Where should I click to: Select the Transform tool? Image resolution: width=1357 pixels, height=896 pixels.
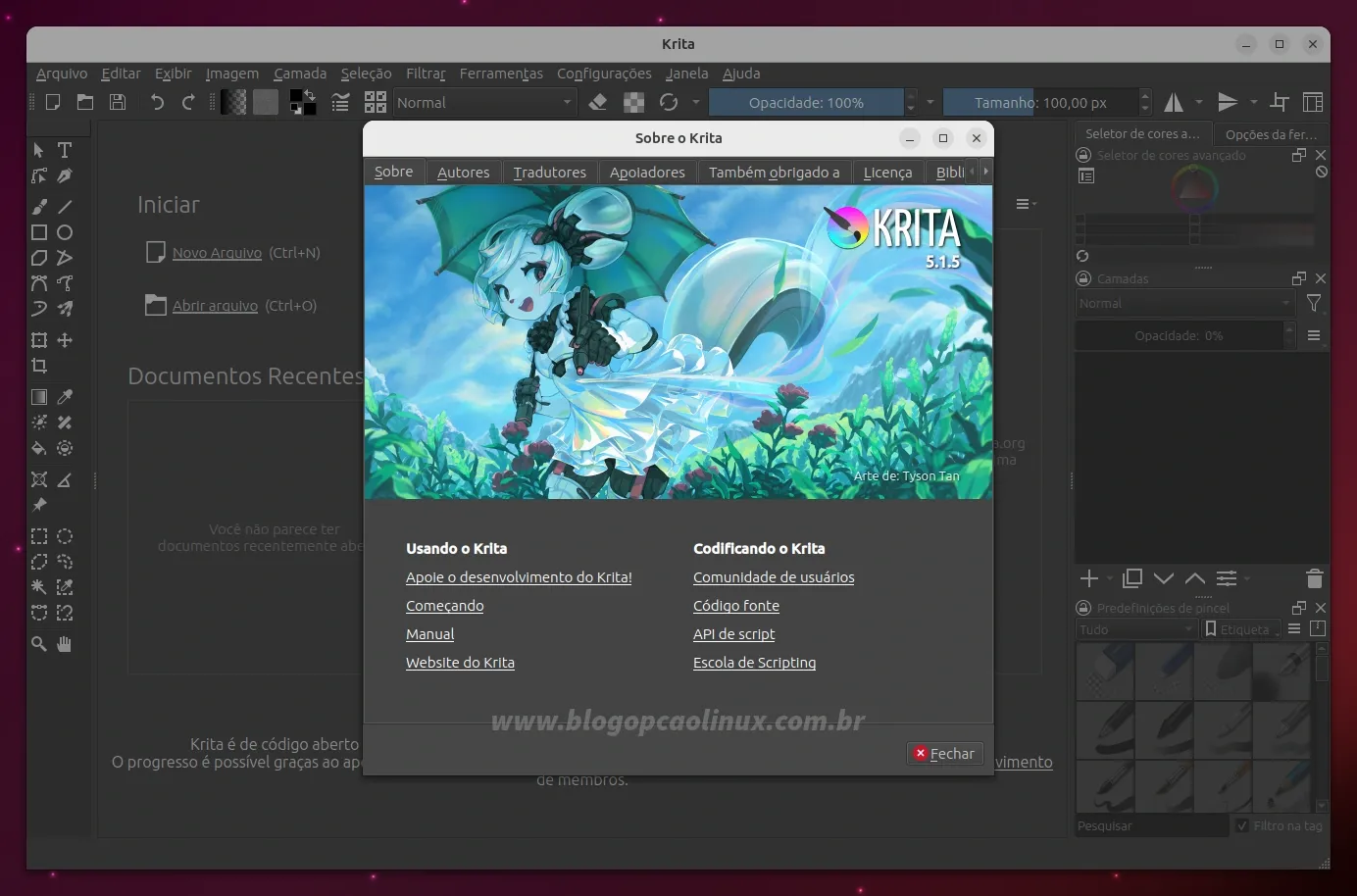39,340
